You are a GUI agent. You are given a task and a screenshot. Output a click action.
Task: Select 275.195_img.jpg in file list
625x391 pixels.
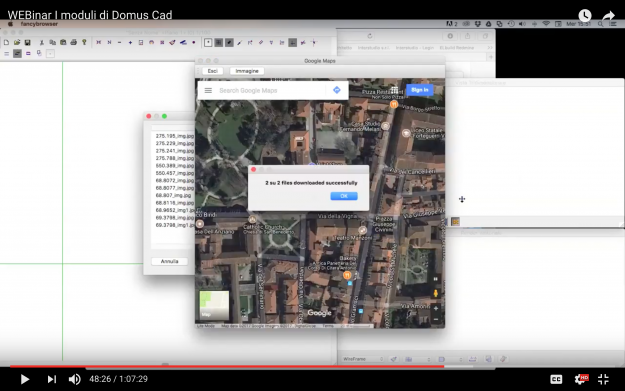point(175,136)
